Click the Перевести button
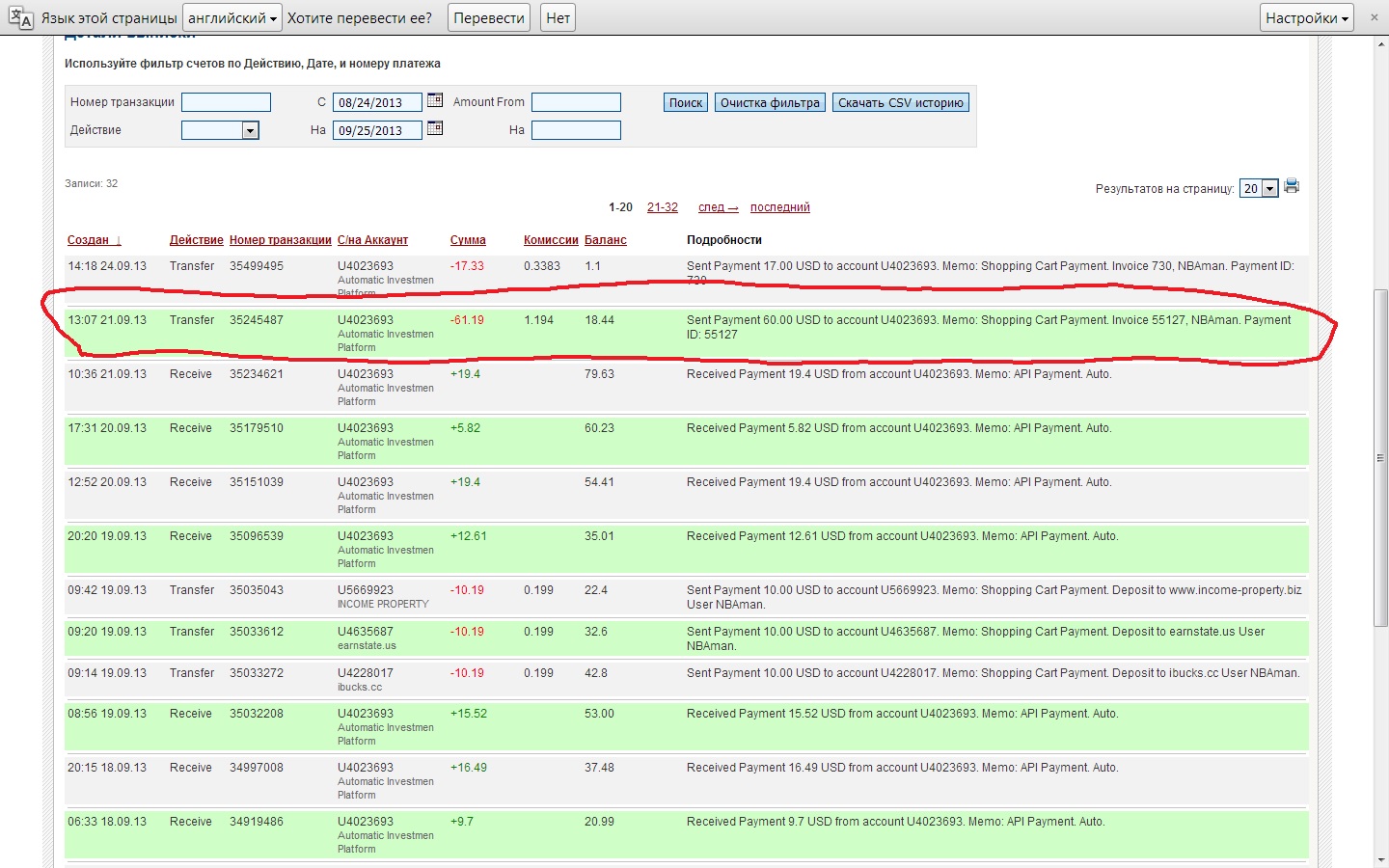This screenshot has width=1389, height=868. [489, 17]
